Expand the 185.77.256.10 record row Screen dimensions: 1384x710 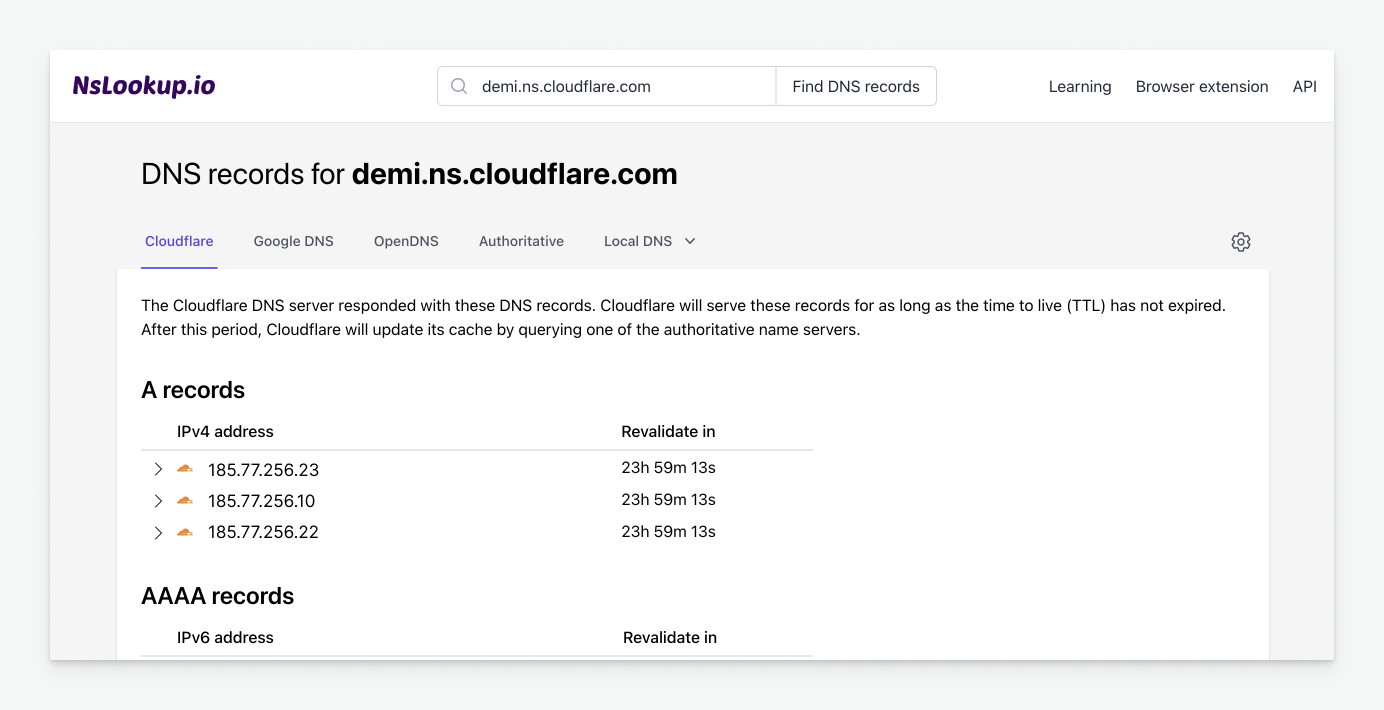coord(158,500)
